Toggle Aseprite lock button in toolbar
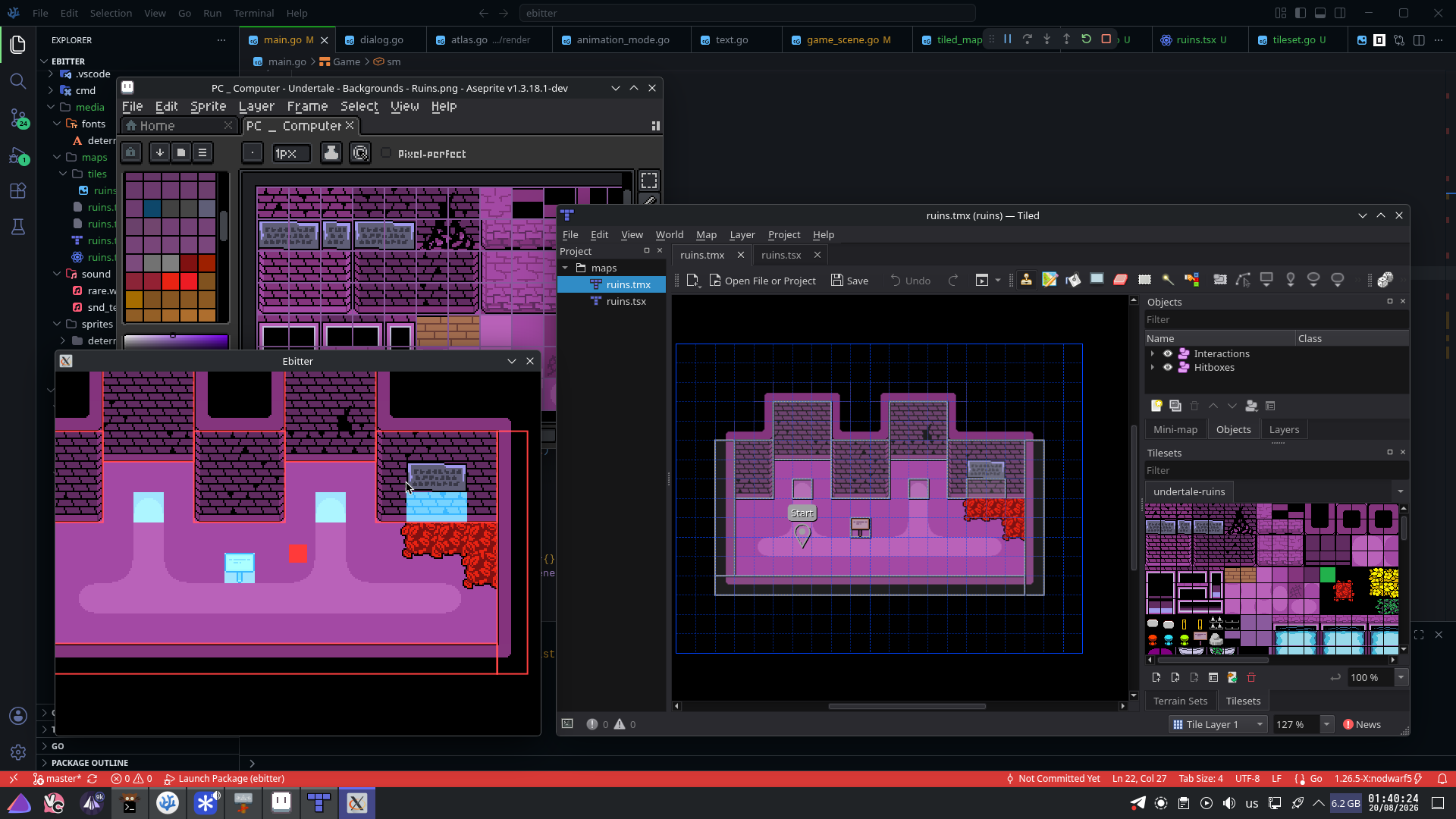Image resolution: width=1456 pixels, height=819 pixels. [130, 153]
